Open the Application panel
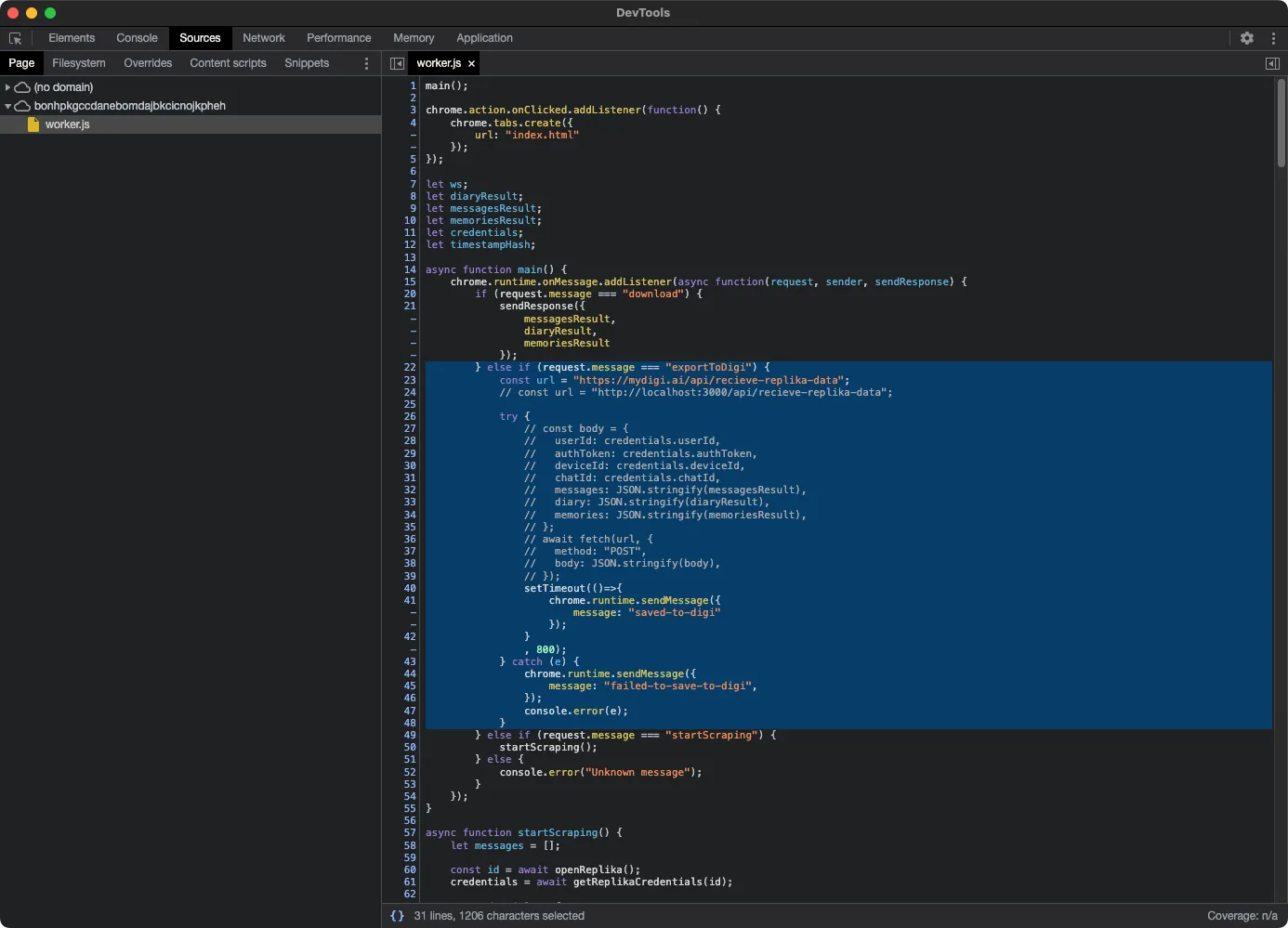 pos(484,38)
